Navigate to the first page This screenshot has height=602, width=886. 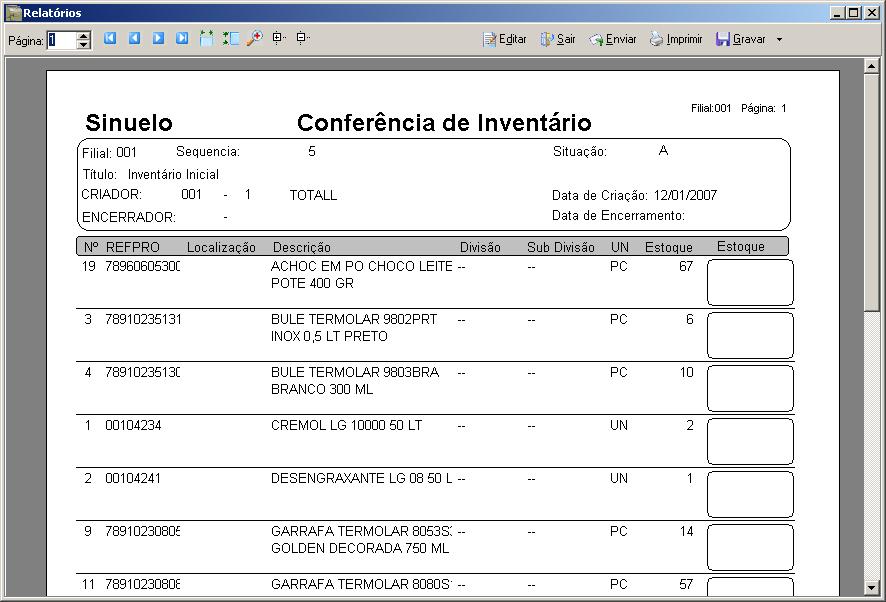110,39
